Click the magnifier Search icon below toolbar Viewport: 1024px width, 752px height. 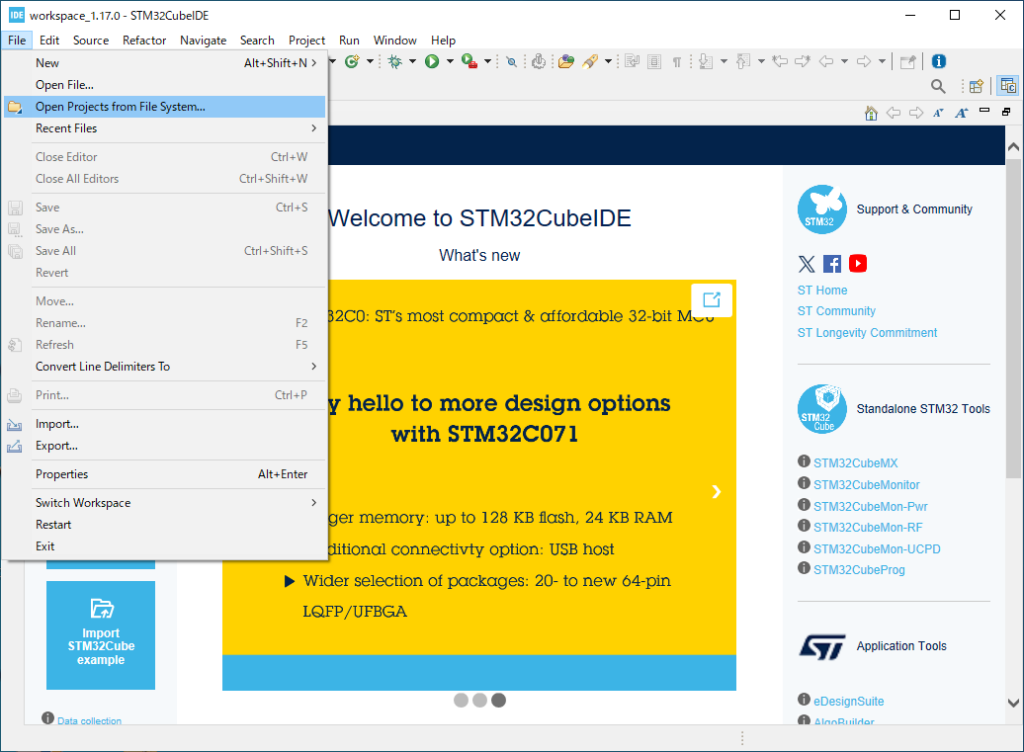pos(938,86)
